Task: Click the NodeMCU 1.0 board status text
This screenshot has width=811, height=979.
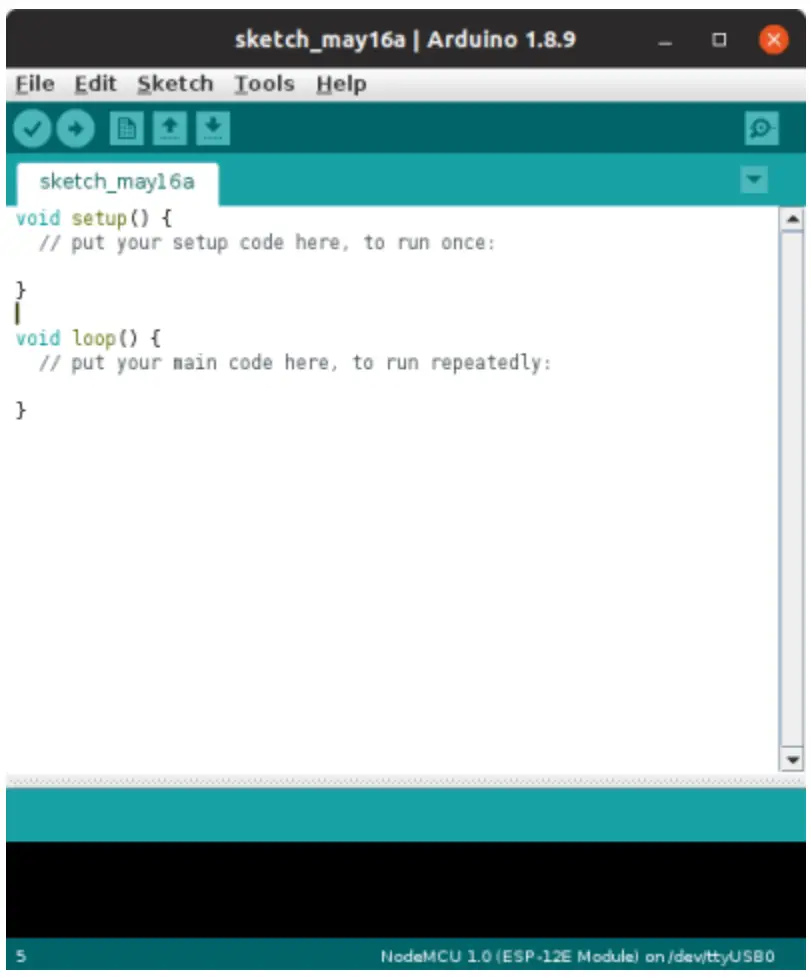Action: coord(578,956)
